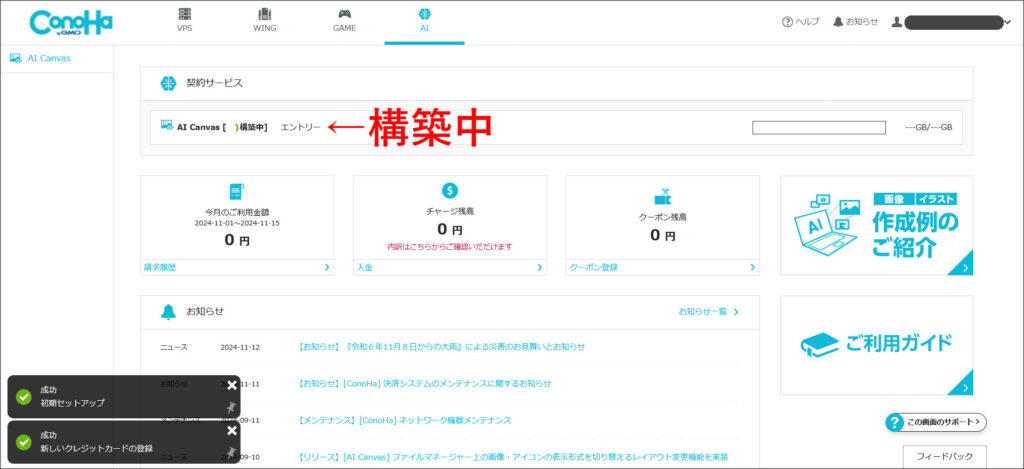Open the ご利用ガイド banner
The height and width of the screenshot is (469, 1024).
tap(876, 346)
